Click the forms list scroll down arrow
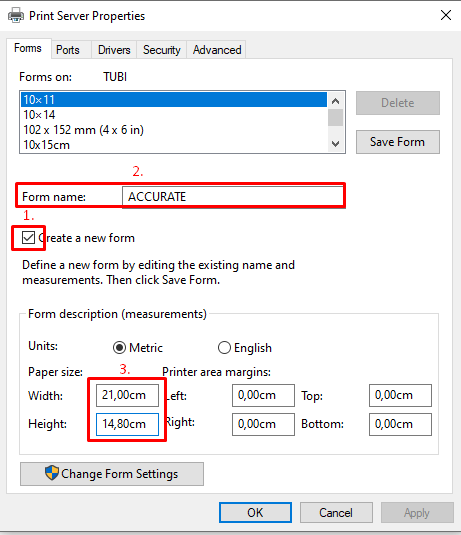This screenshot has width=461, height=535. pos(335,144)
